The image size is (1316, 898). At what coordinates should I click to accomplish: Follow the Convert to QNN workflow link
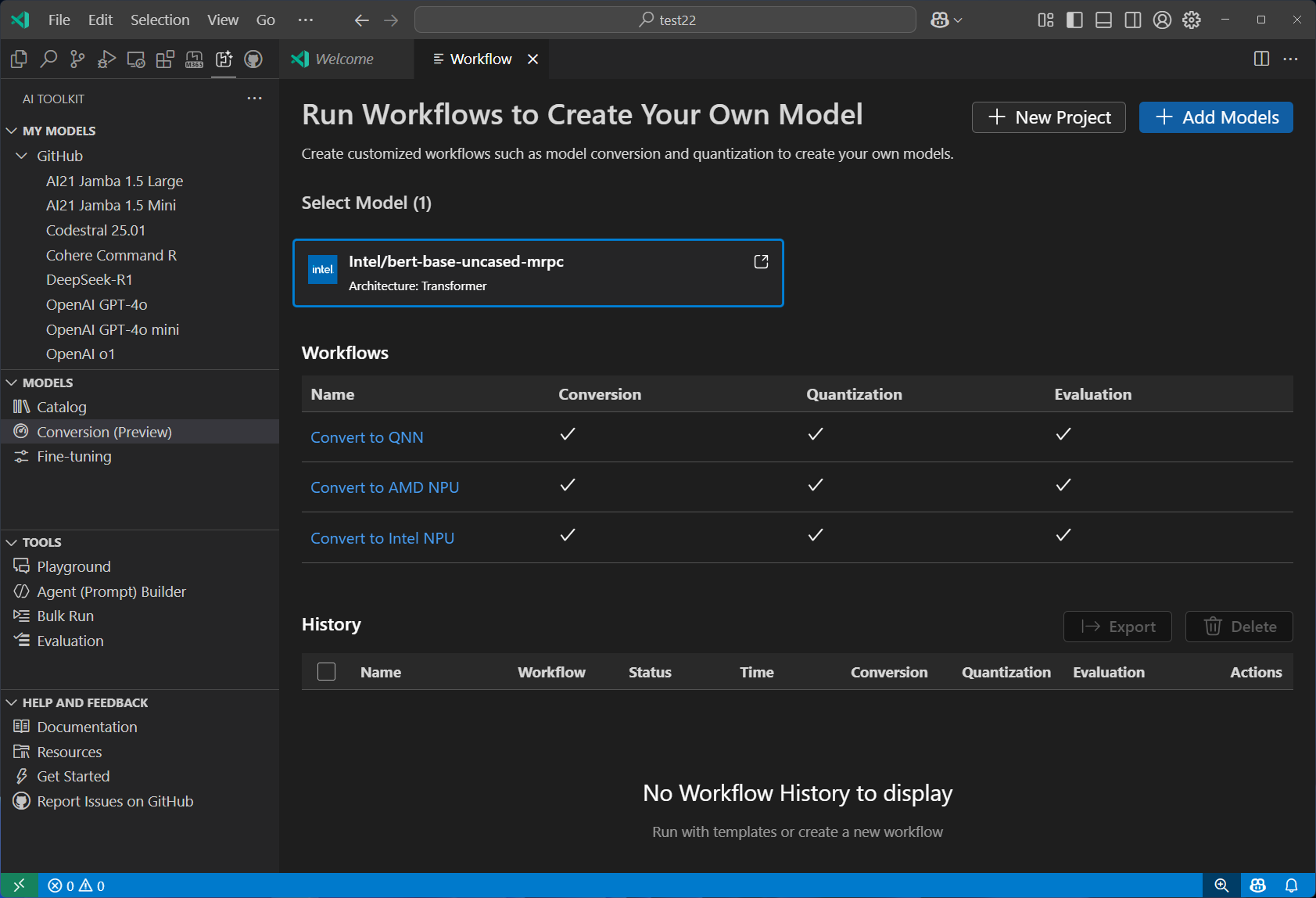(x=367, y=436)
